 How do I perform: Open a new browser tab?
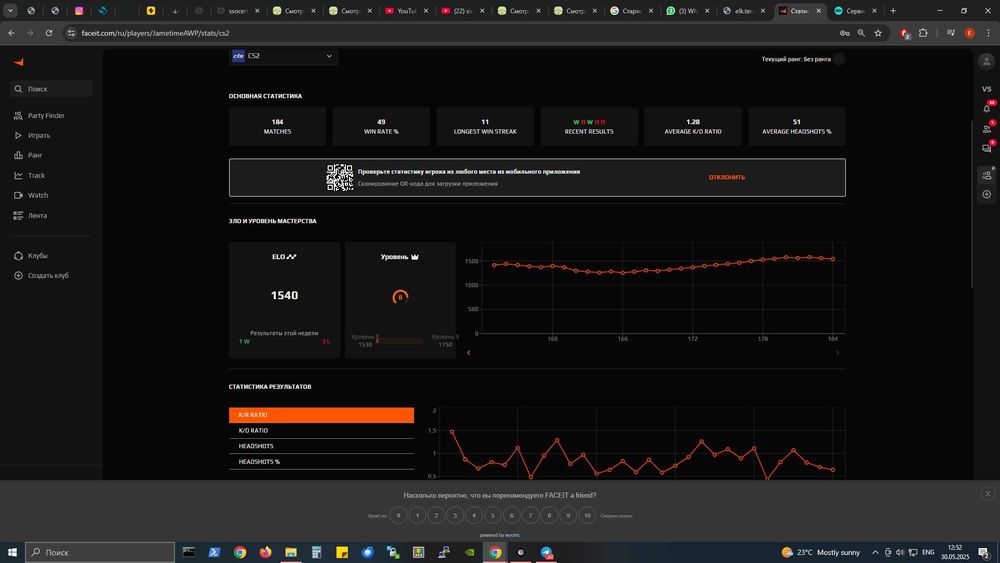893,11
